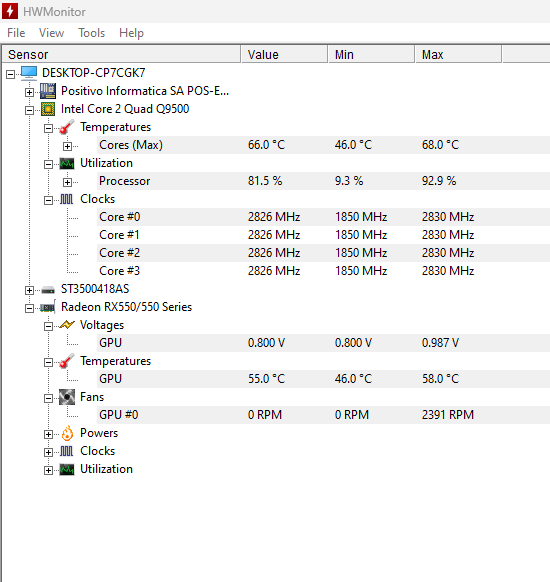Click the Radeon RX550 graphics card icon
Screen dimensions: 550x582
48,307
